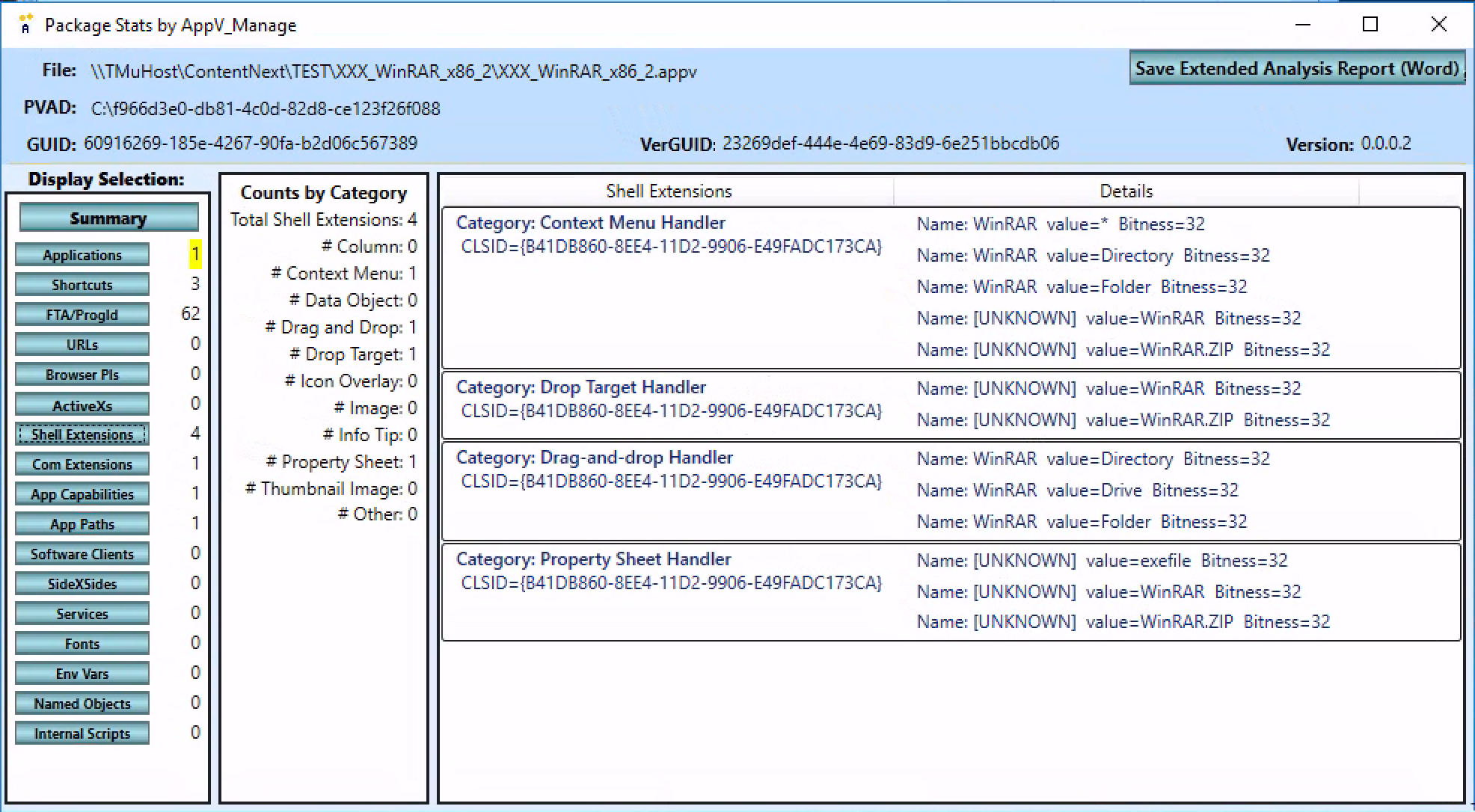Click 'value=Drive Bitness=32' detail line
The width and height of the screenshot is (1475, 812).
tap(1078, 490)
